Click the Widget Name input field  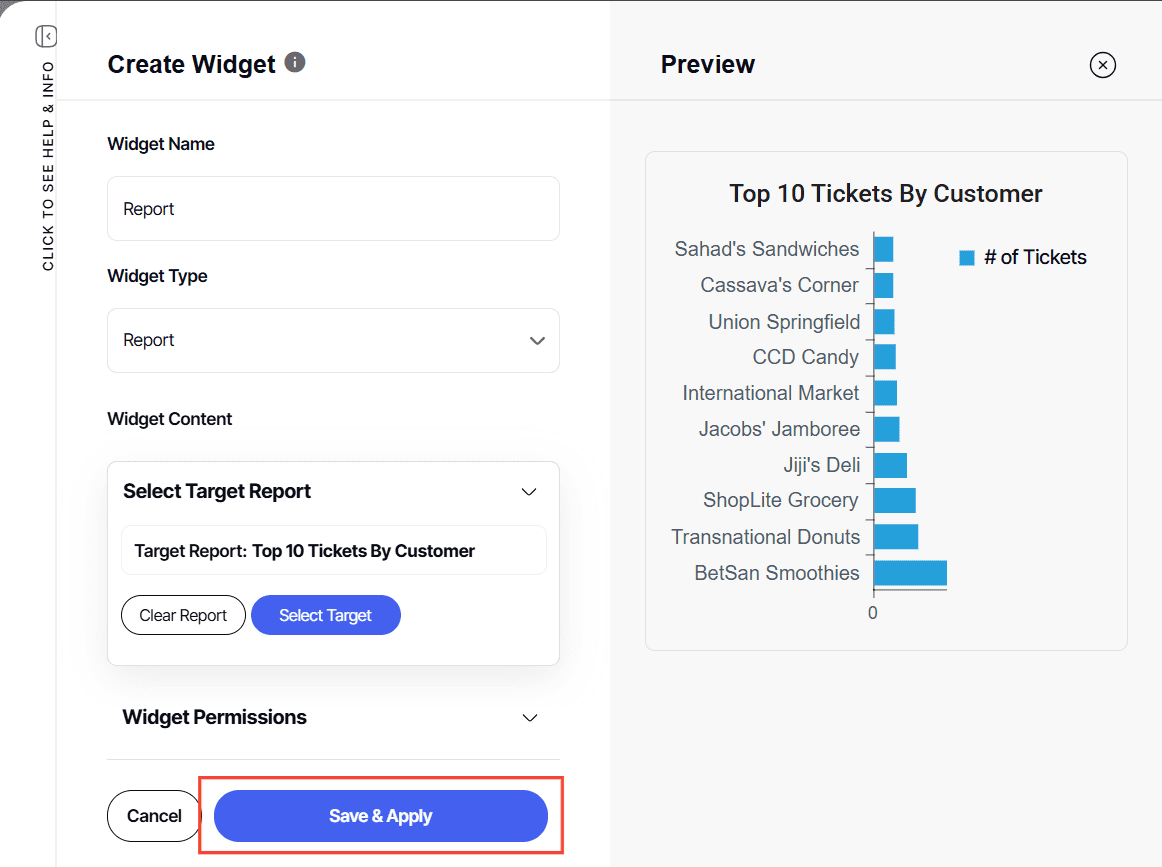point(333,209)
